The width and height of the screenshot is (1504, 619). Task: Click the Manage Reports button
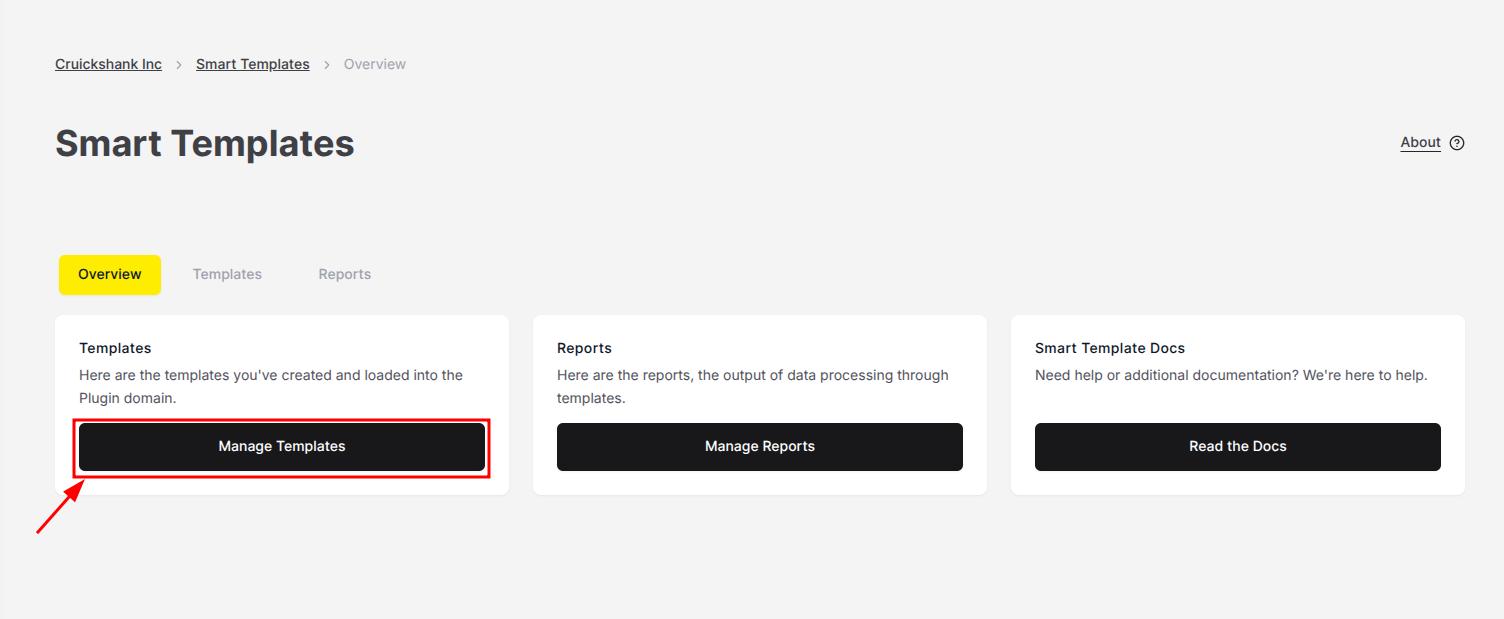point(760,447)
